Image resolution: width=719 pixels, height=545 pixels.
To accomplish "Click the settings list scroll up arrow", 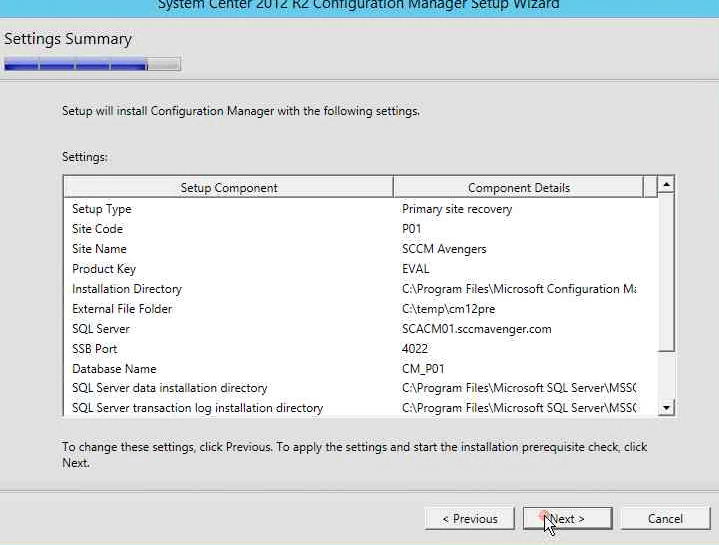I will [666, 184].
